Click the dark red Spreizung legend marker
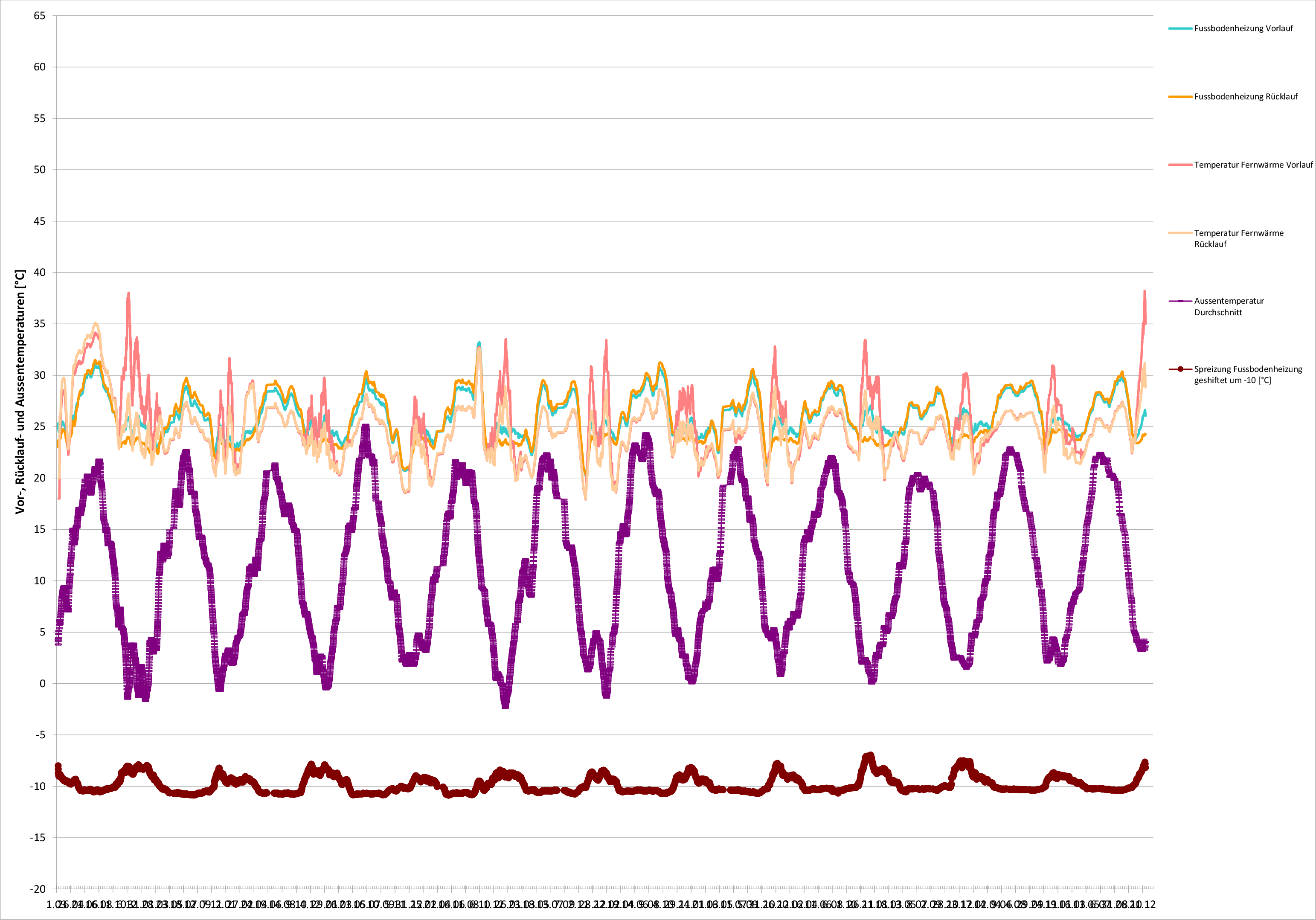 (1180, 369)
